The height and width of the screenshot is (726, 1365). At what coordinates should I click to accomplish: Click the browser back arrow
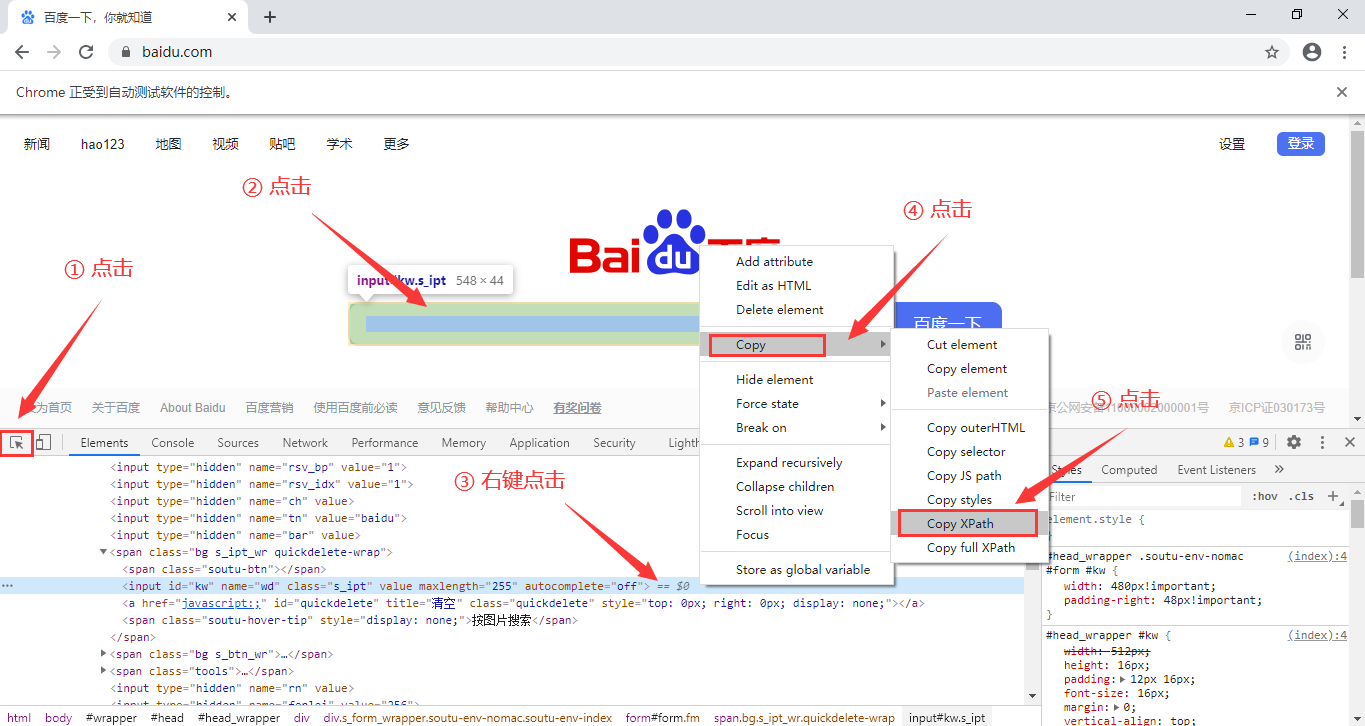point(22,52)
